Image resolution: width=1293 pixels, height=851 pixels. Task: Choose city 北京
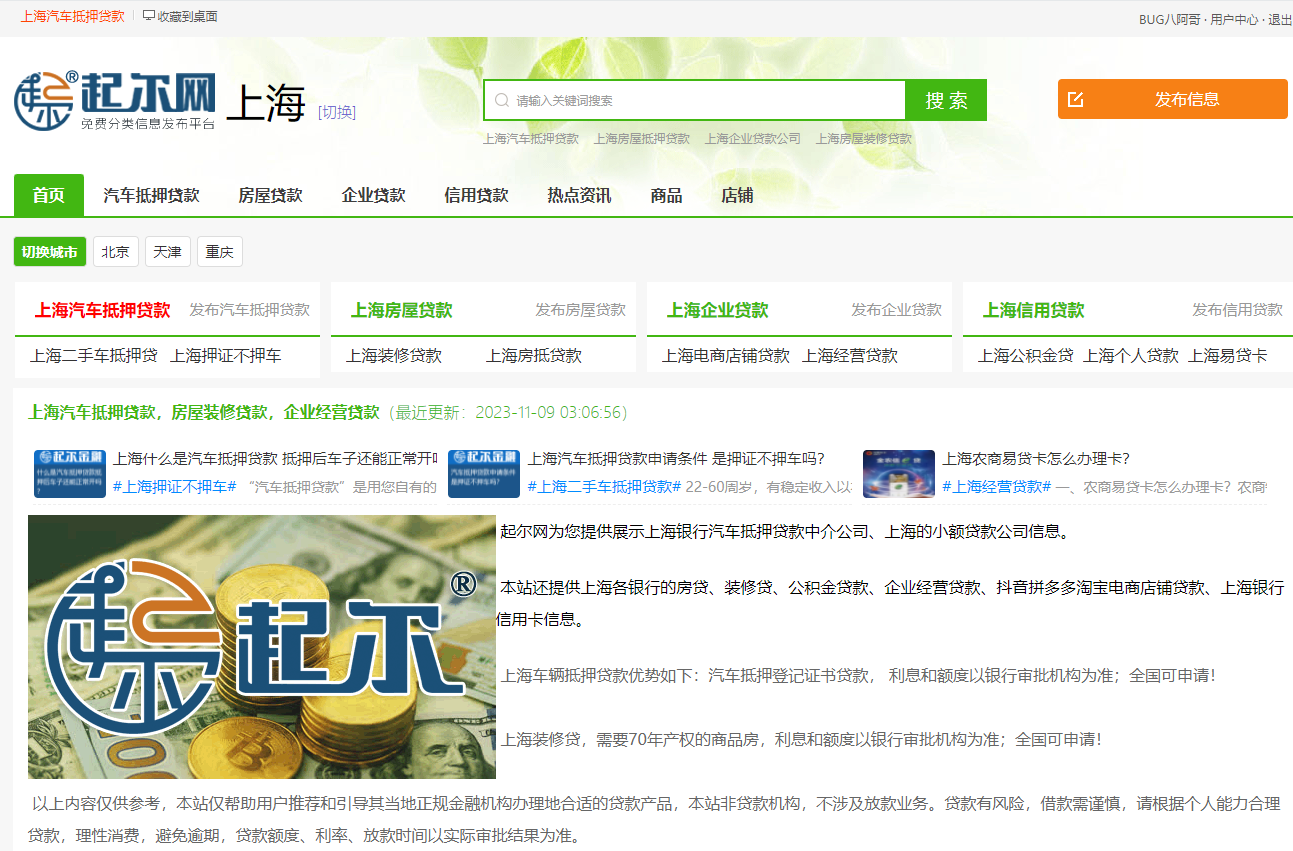point(116,252)
